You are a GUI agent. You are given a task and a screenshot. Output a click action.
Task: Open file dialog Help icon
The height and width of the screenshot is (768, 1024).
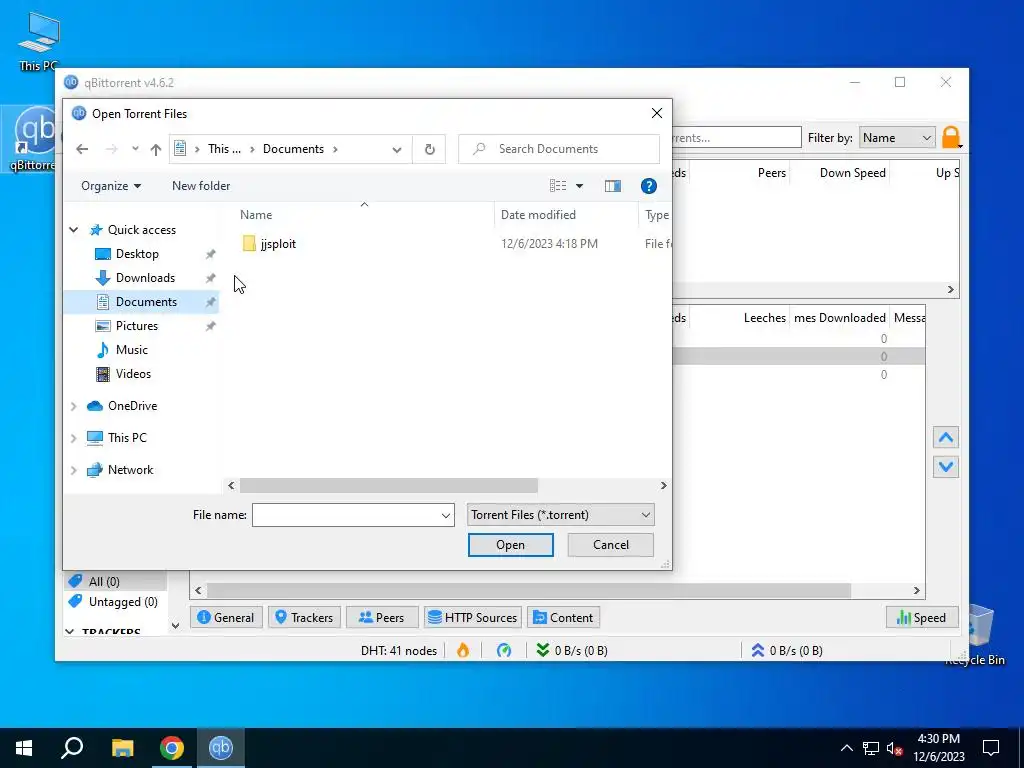[x=648, y=186]
